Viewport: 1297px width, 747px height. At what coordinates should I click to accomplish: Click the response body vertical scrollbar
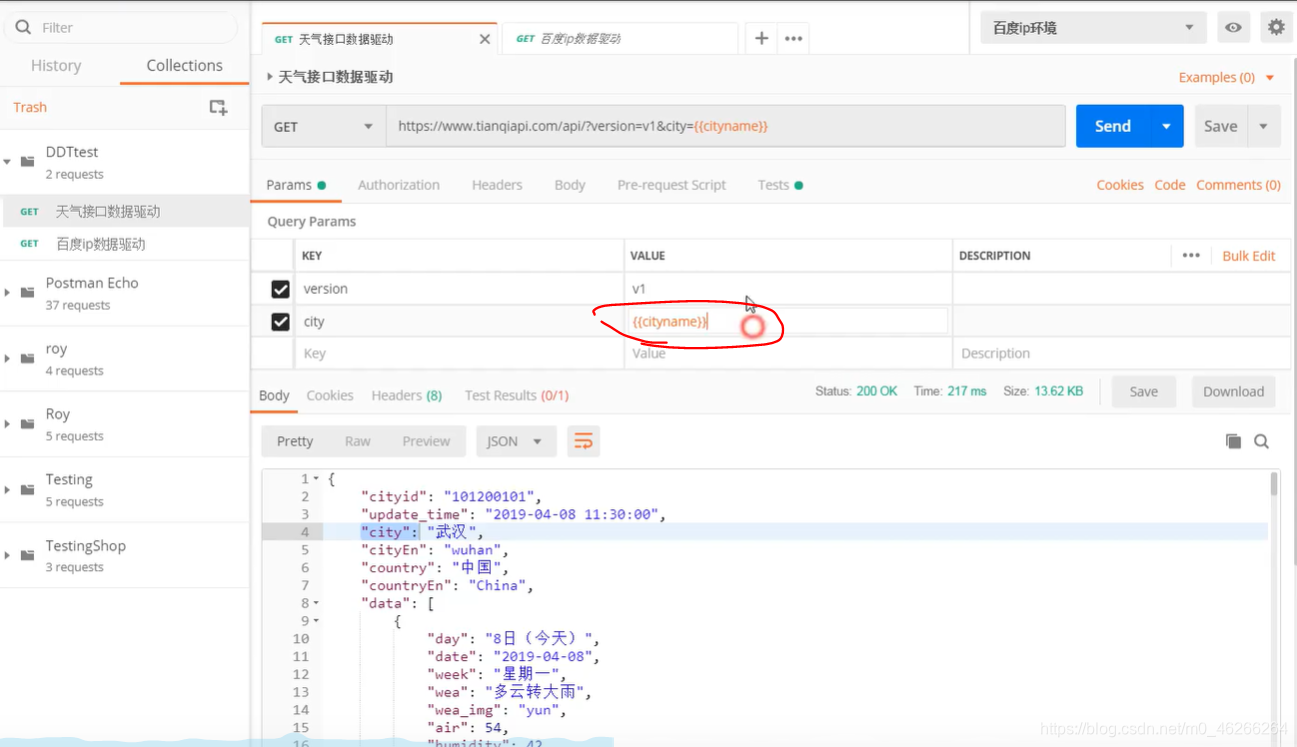click(1274, 484)
